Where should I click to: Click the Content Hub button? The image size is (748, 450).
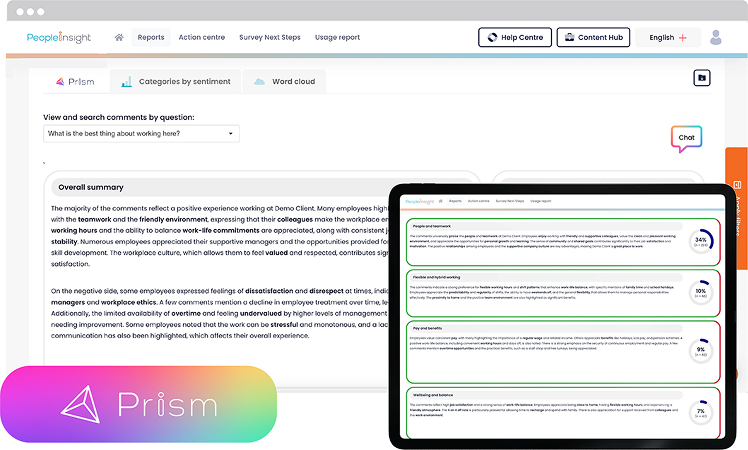pos(592,38)
